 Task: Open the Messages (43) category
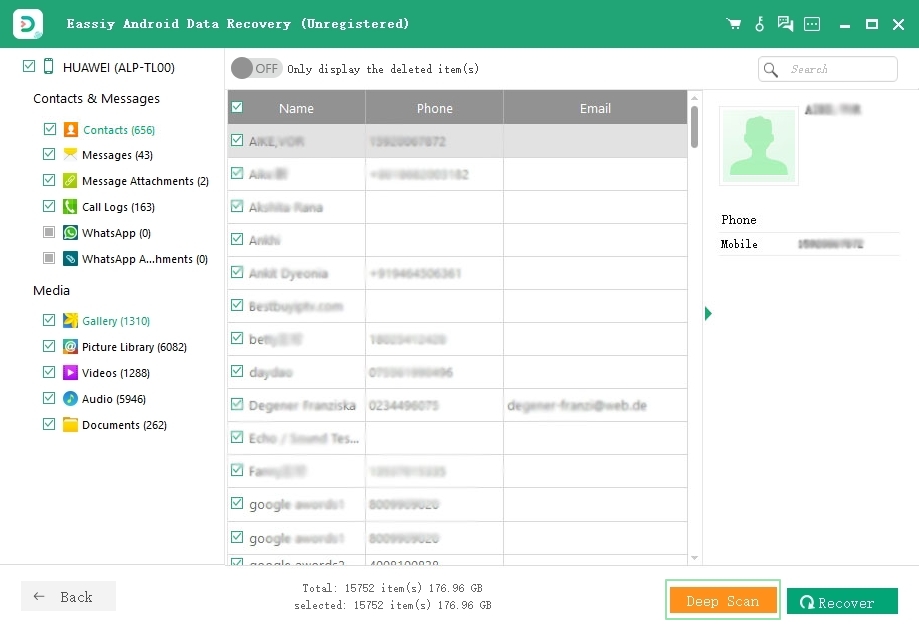[117, 155]
